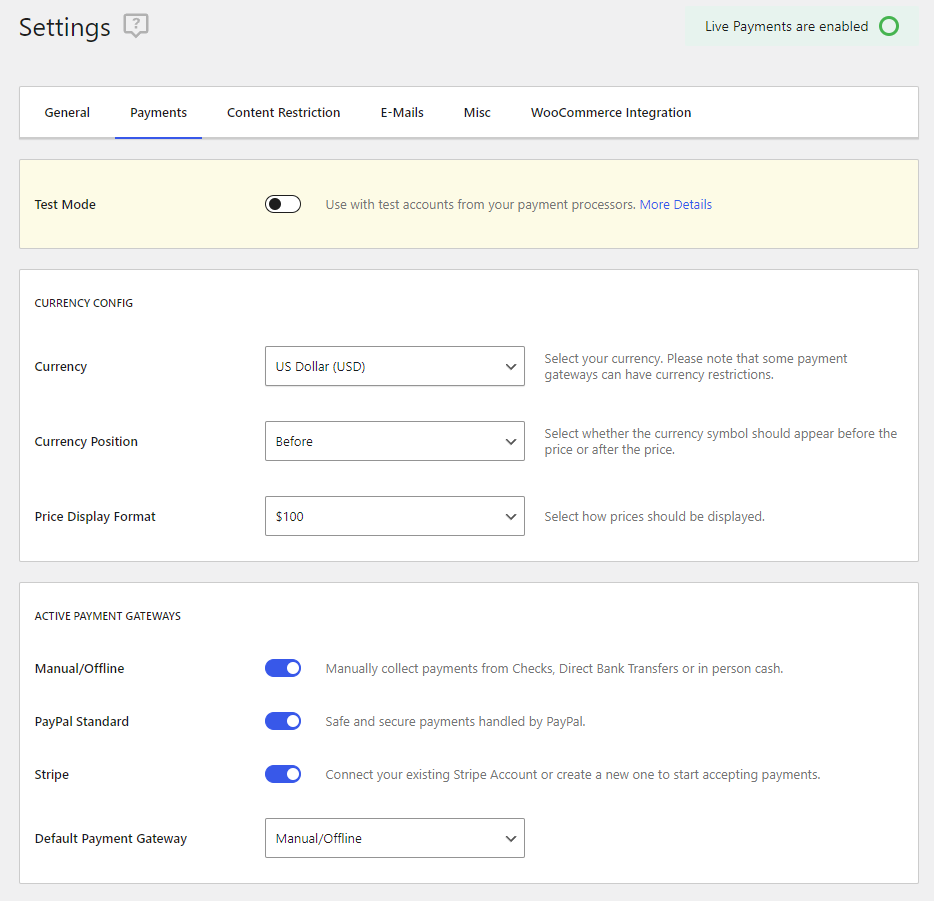Open the Currency dropdown
The image size is (934, 901).
(395, 366)
